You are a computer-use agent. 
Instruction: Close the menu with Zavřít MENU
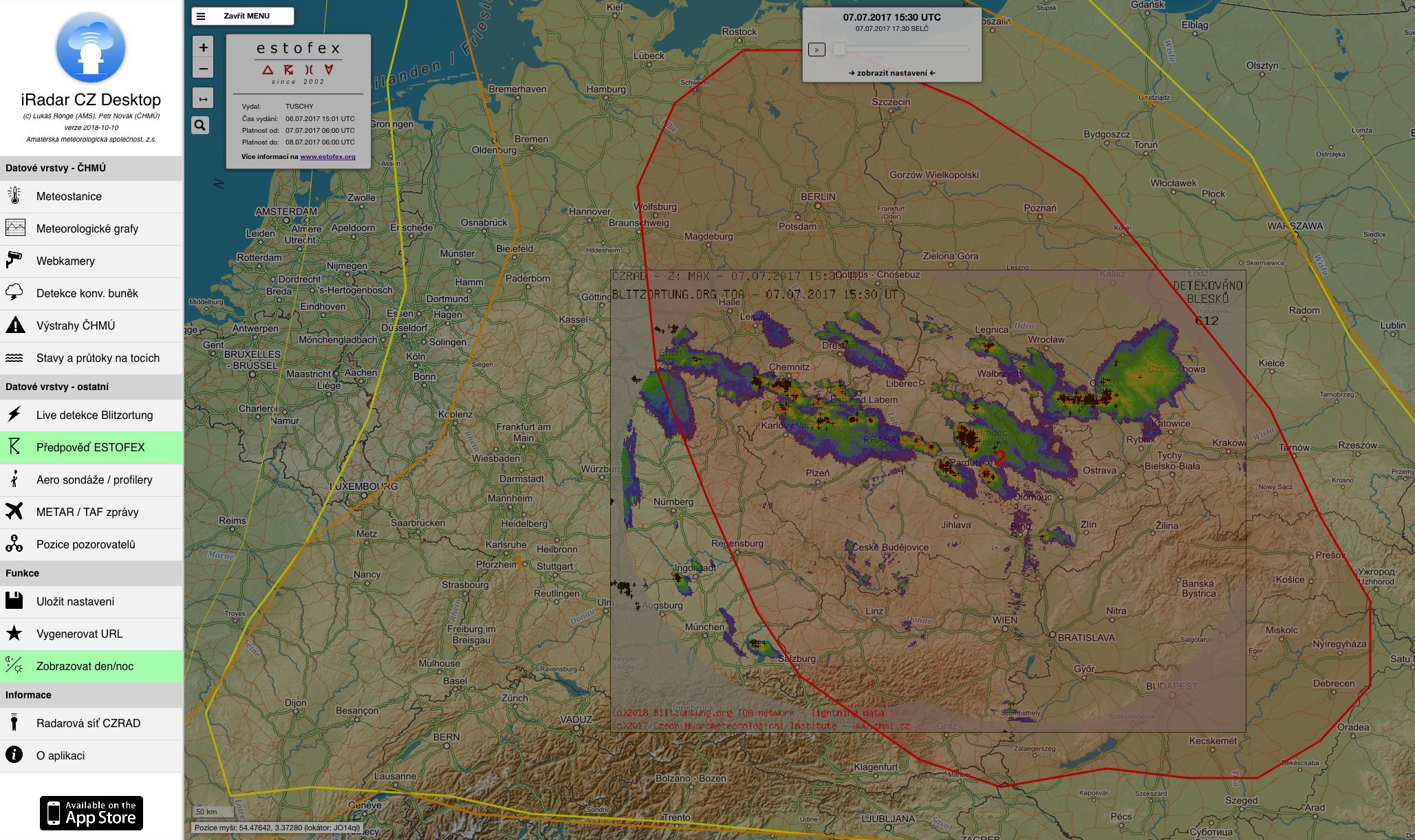click(243, 16)
